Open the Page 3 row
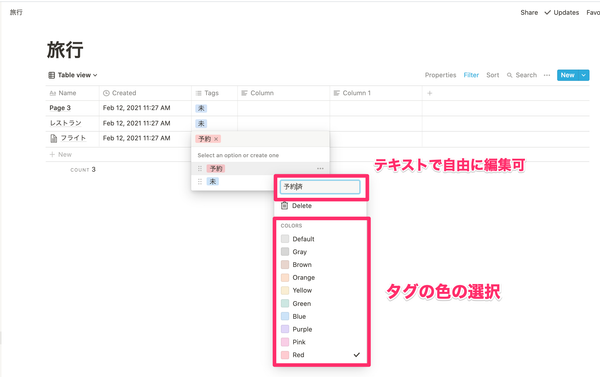600x377 pixels. [x=60, y=108]
